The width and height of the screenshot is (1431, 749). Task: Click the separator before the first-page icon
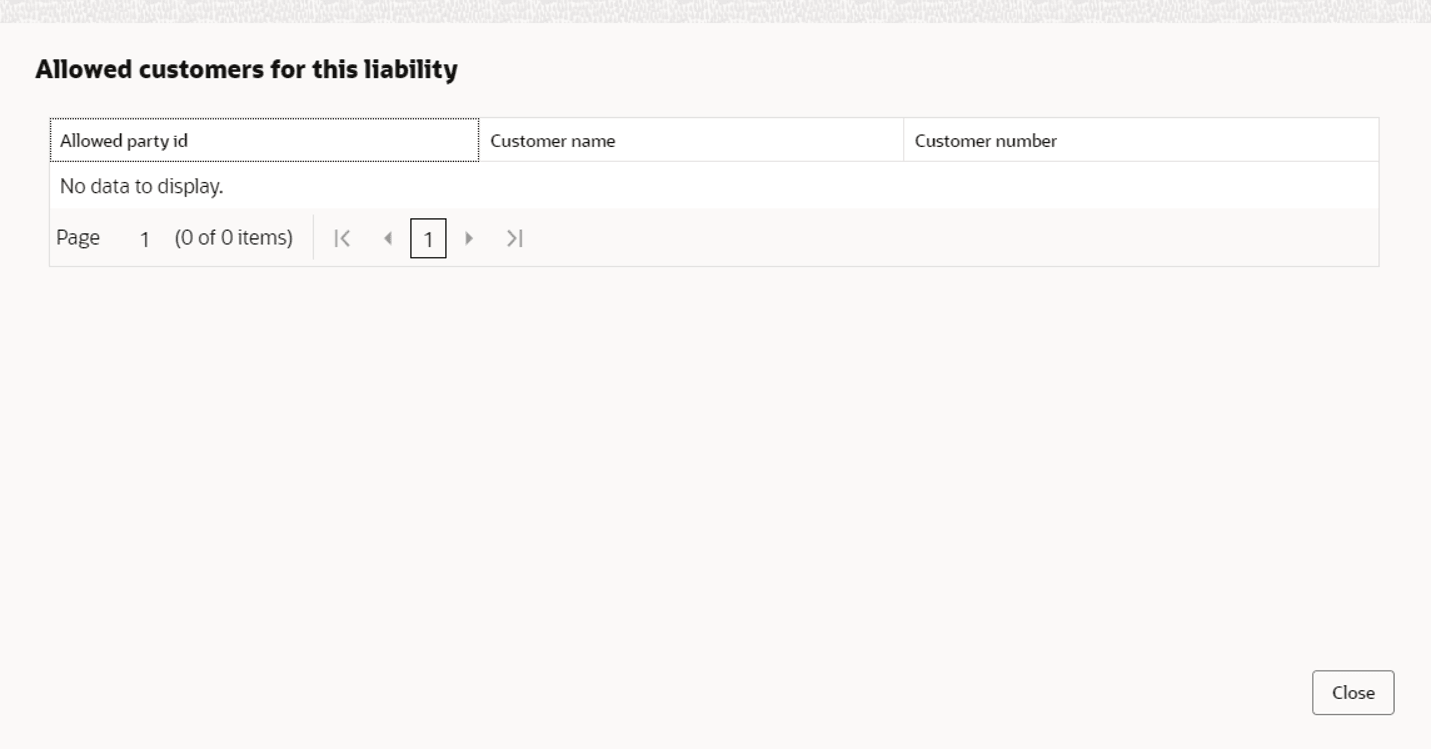tap(313, 237)
